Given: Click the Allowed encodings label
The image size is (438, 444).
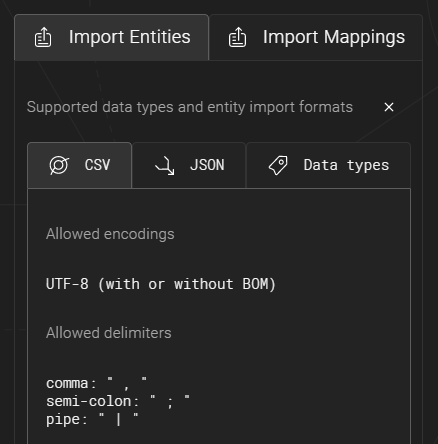Looking at the screenshot, I should (110, 234).
